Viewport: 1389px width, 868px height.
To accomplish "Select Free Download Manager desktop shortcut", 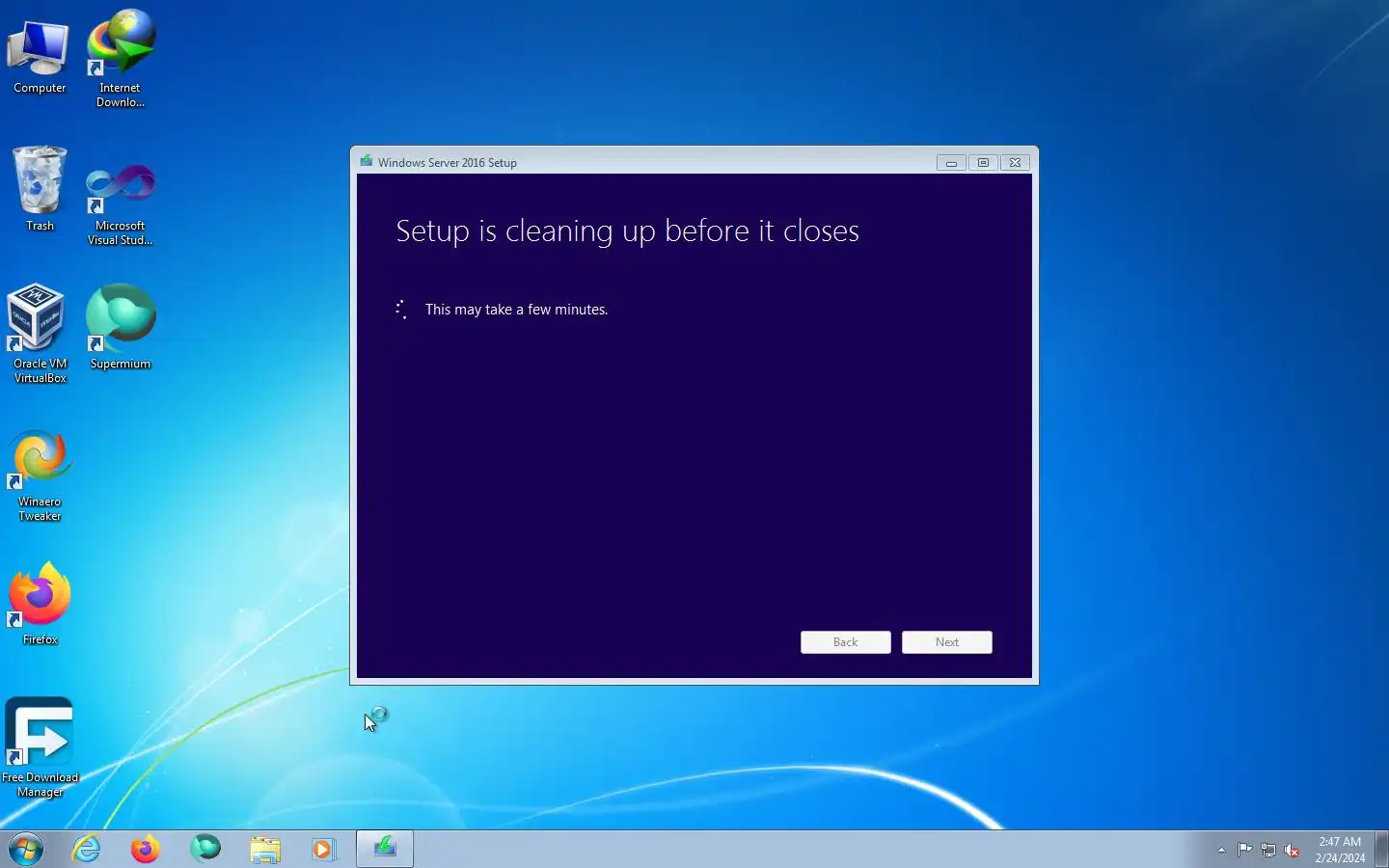I will coord(40,748).
